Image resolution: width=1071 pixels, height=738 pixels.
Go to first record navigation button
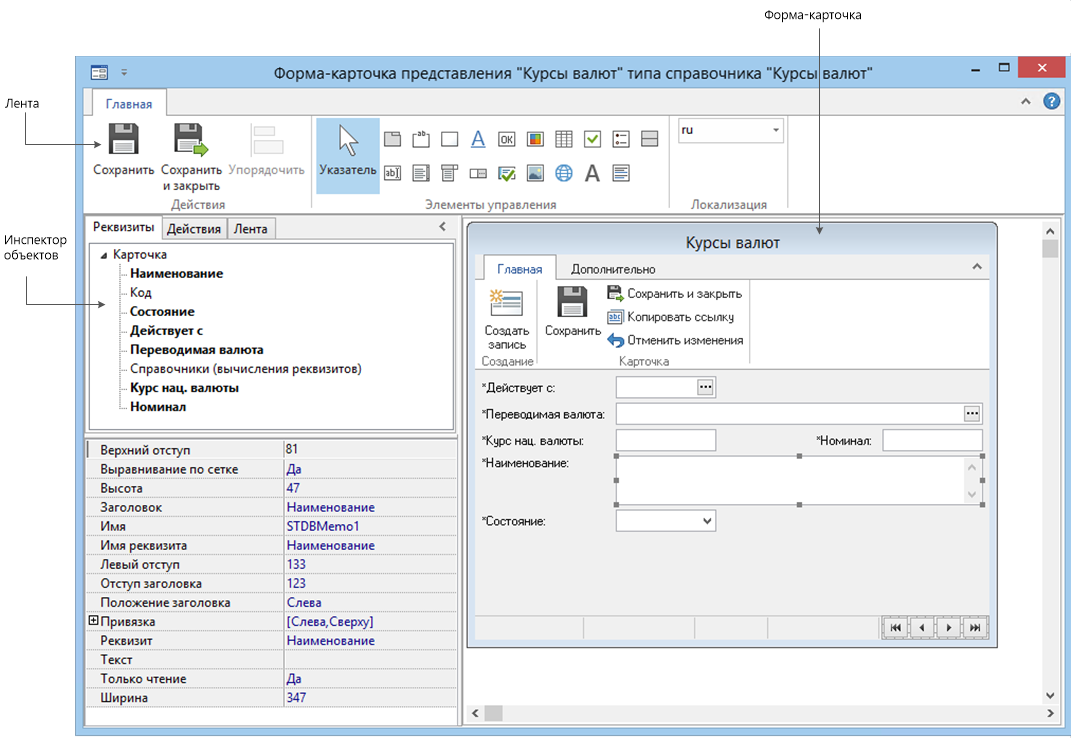[895, 627]
